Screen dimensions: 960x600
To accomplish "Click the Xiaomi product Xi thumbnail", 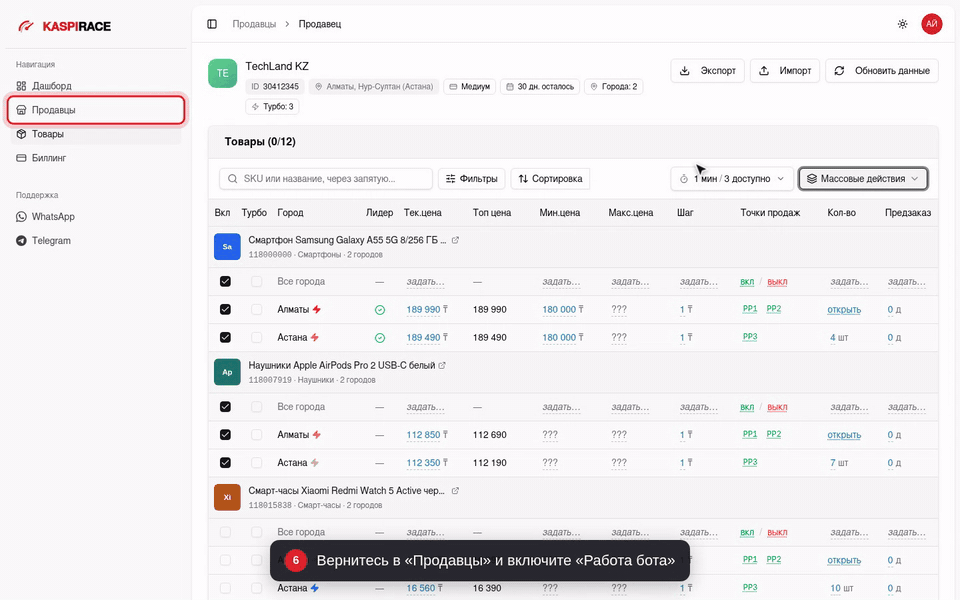I will coord(227,497).
